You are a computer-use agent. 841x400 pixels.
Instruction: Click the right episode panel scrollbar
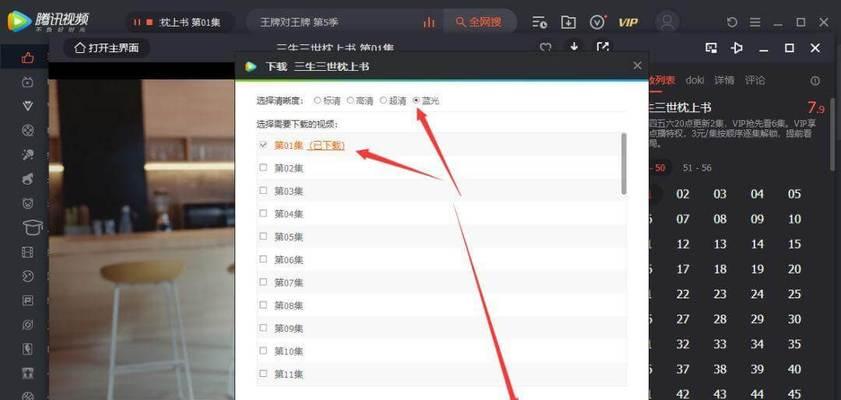tap(833, 134)
